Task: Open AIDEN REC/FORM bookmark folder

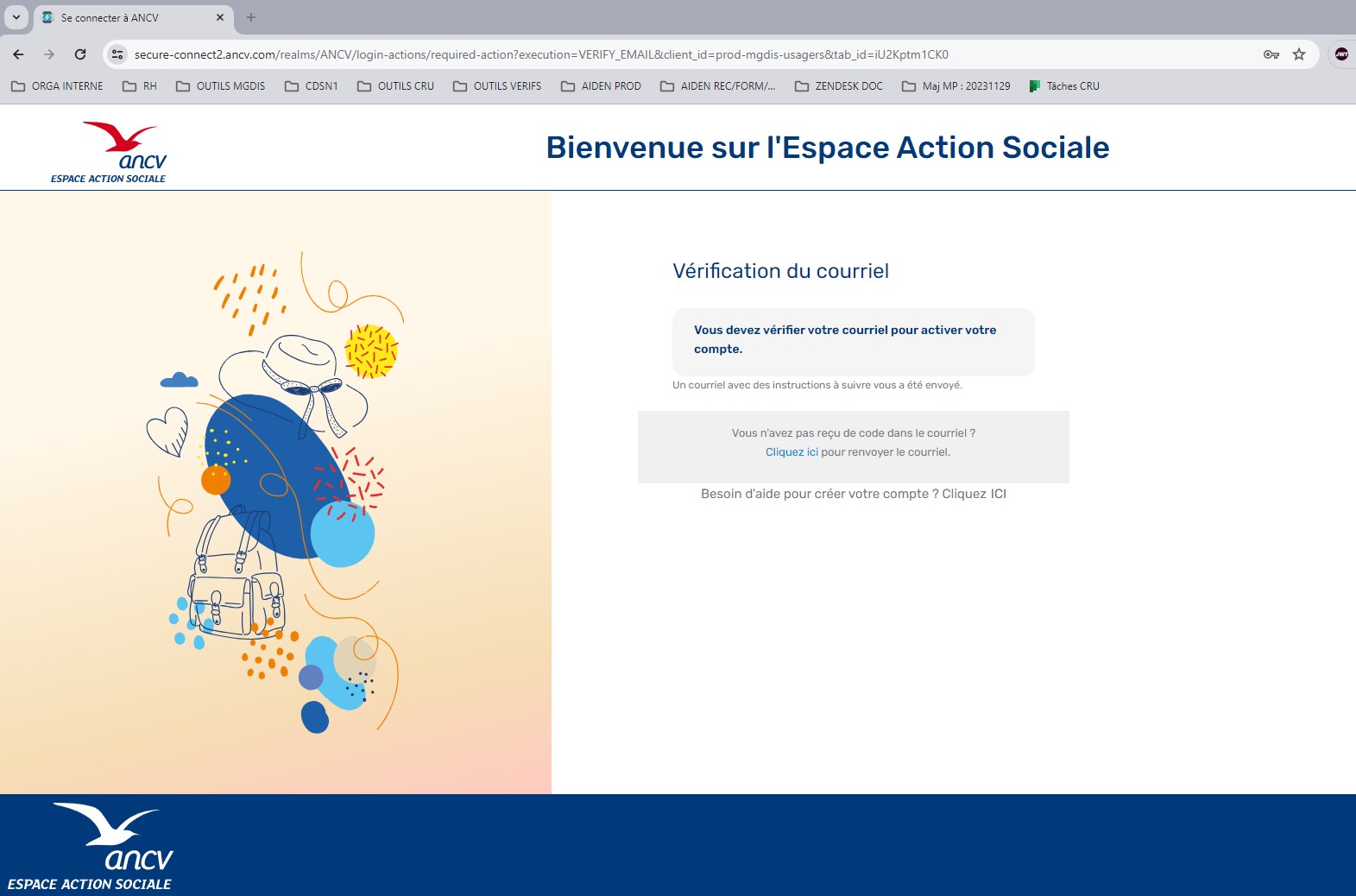Action: point(718,86)
